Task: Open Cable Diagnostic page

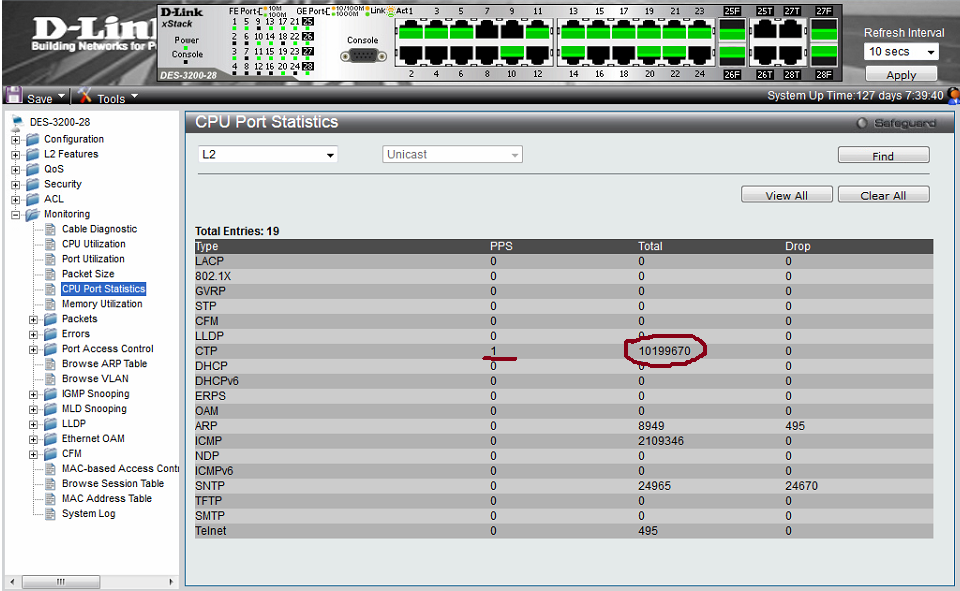Action: (x=99, y=228)
